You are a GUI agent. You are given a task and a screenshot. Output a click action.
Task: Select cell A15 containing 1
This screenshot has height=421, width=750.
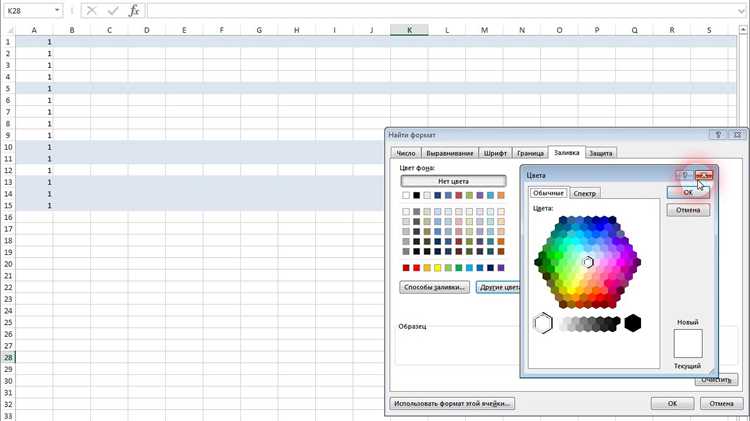coord(34,205)
